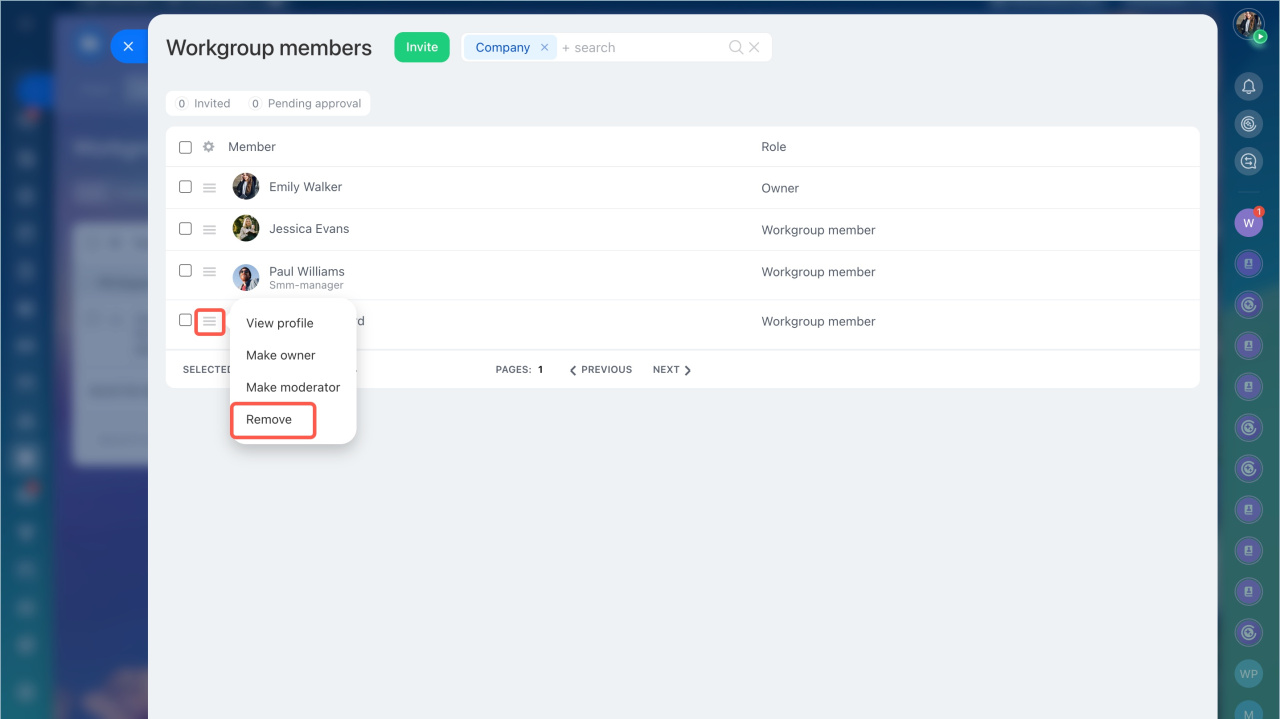This screenshot has width=1280, height=719.
Task: Open the purple W workgroup avatar
Action: pyautogui.click(x=1248, y=223)
